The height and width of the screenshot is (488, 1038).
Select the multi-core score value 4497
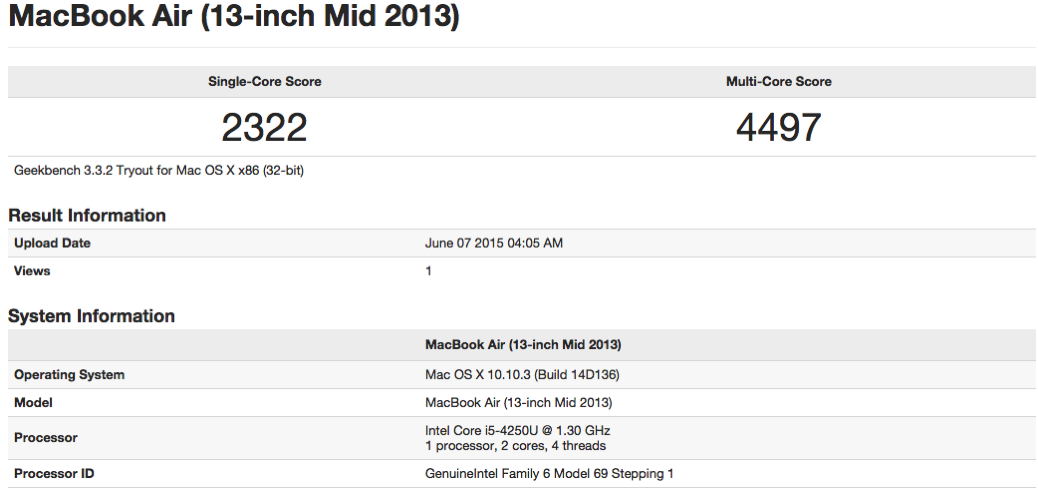click(778, 127)
